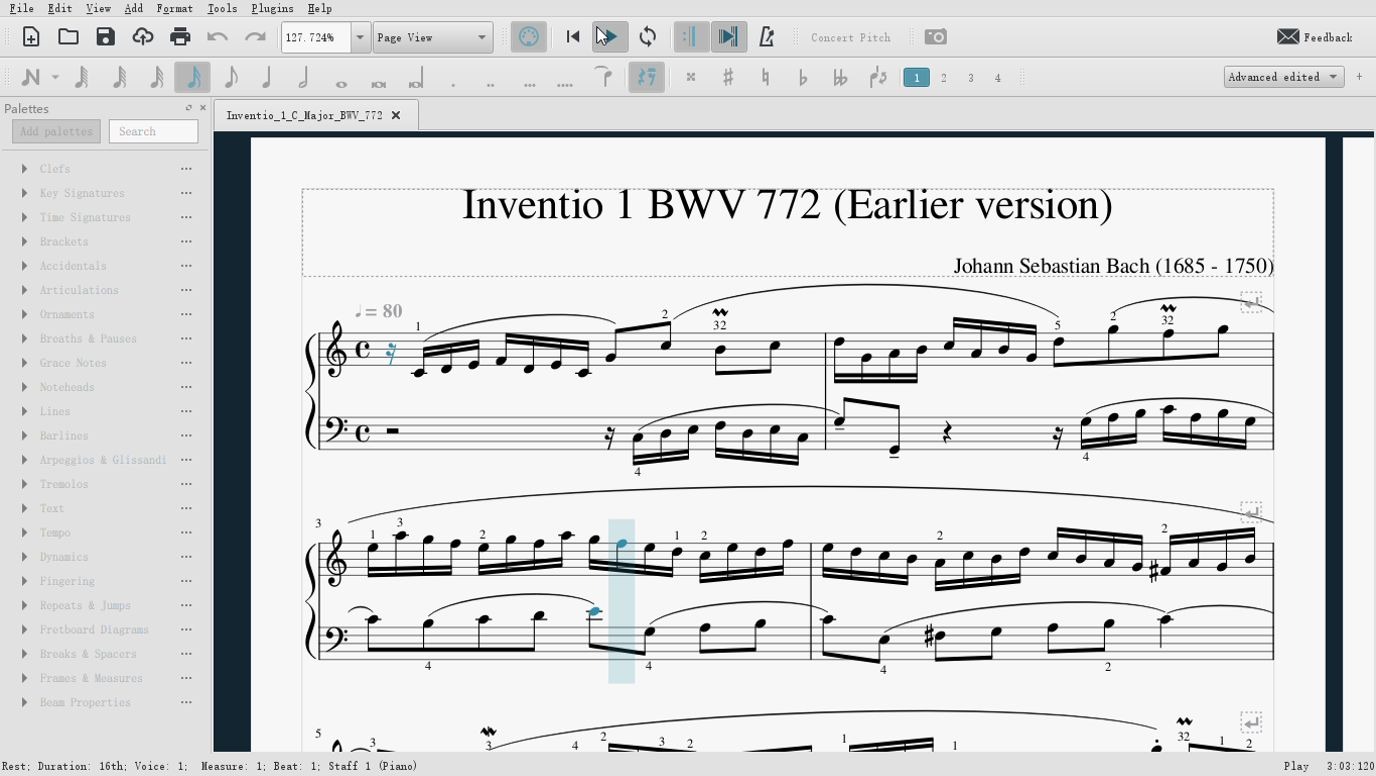Open a score file with folder icon
Image resolution: width=1376 pixels, height=776 pixels.
(x=68, y=37)
